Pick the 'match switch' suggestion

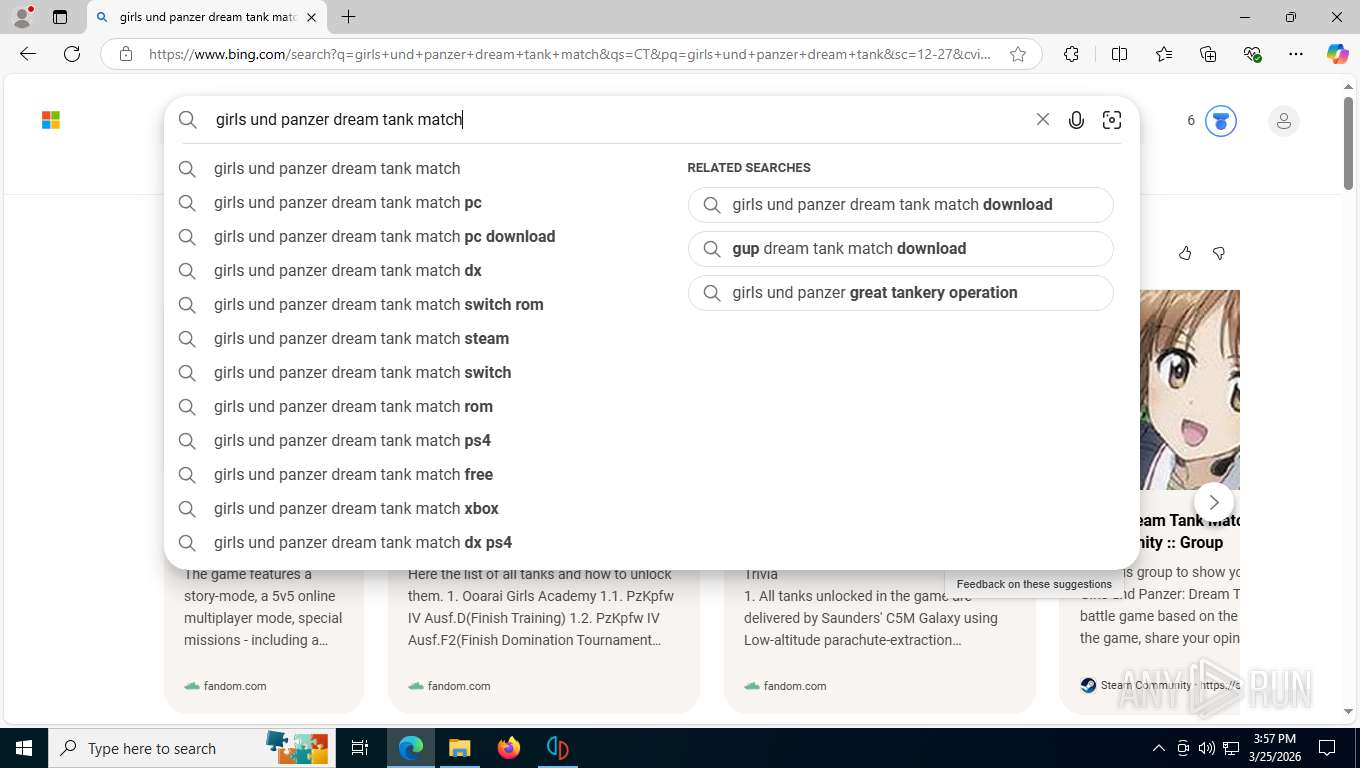coord(362,372)
